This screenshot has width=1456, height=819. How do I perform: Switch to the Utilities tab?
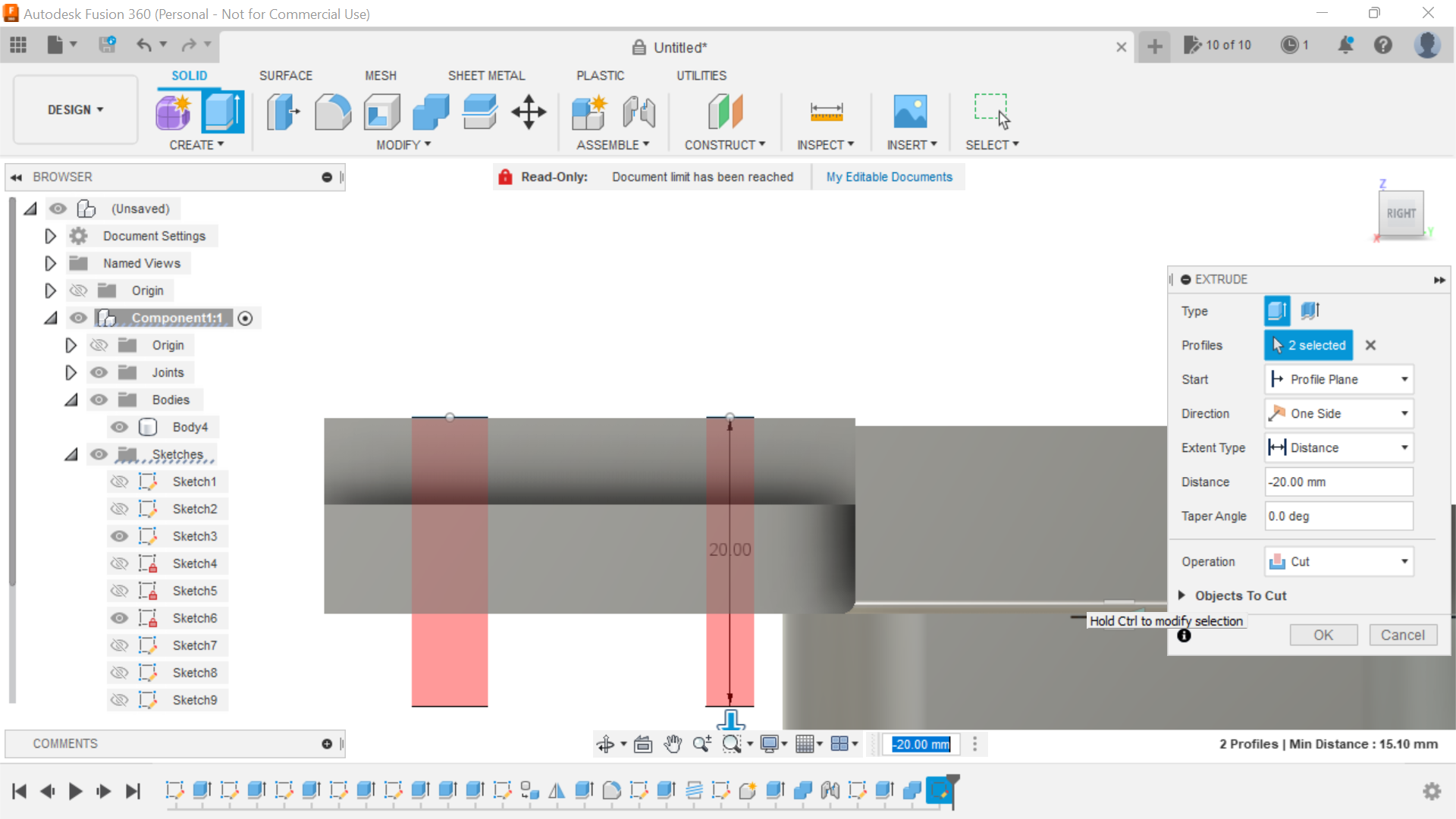(701, 76)
